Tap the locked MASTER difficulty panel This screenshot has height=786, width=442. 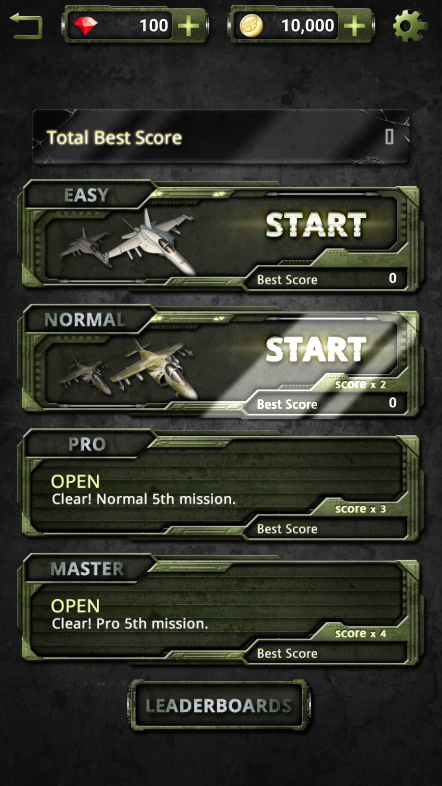coord(220,608)
